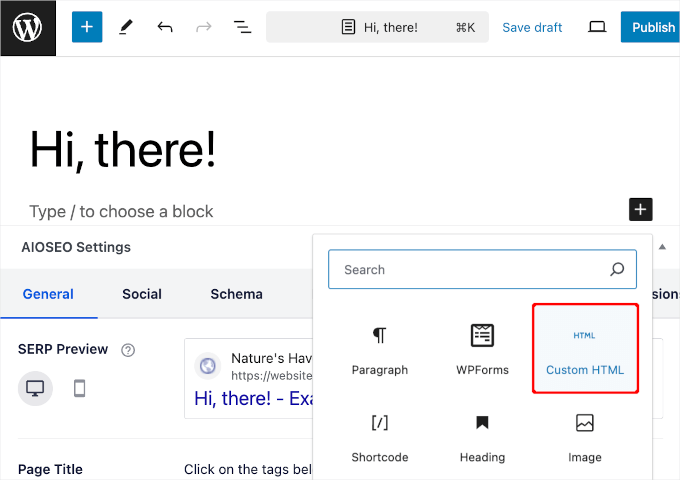Switch to the General tab
Screen dimensions: 680x480
48,294
